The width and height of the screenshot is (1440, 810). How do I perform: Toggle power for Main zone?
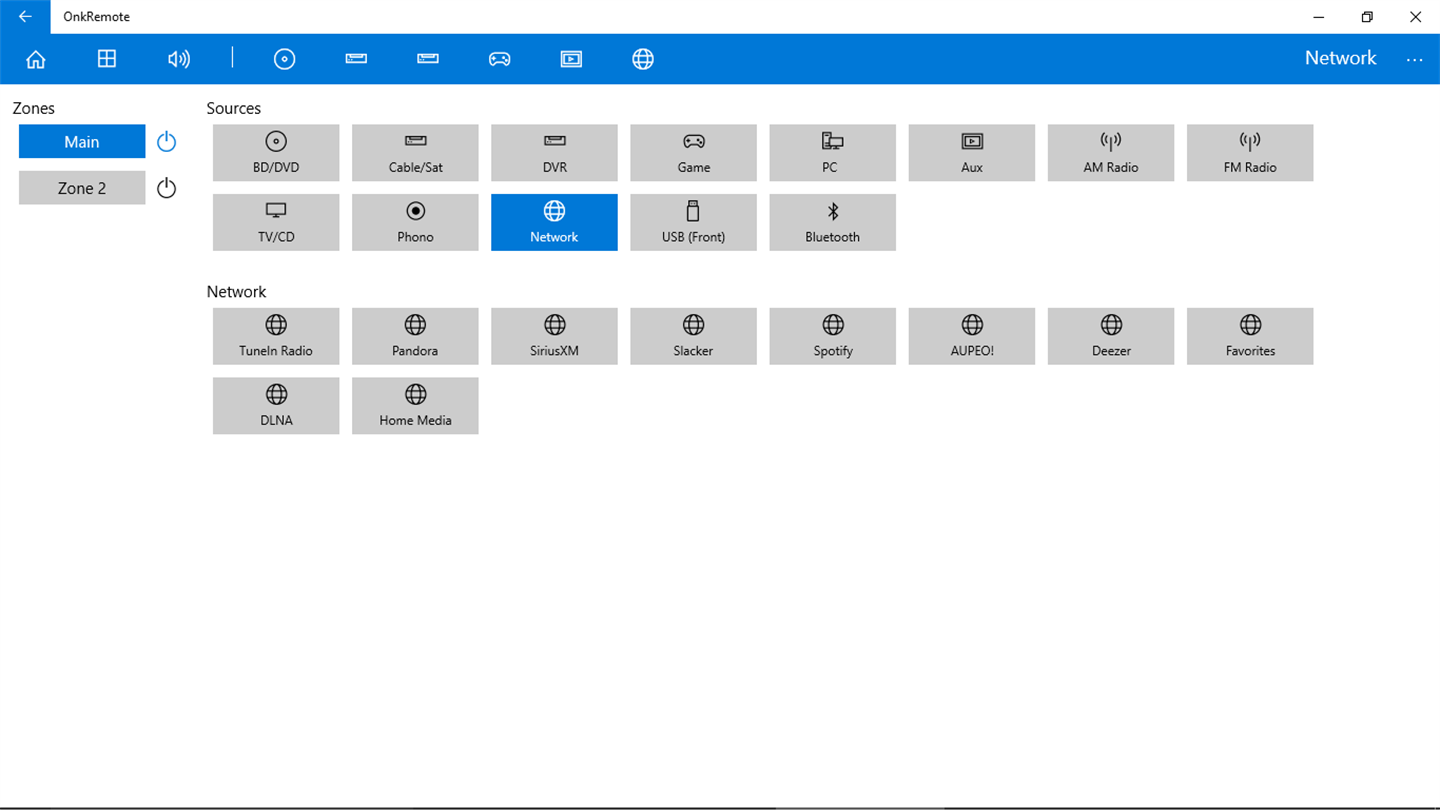(167, 142)
